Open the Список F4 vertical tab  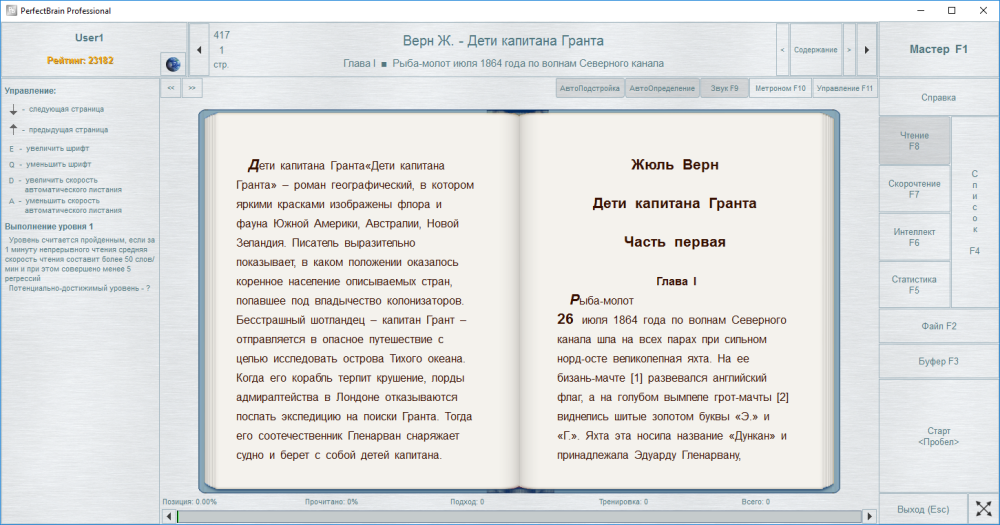click(x=974, y=212)
